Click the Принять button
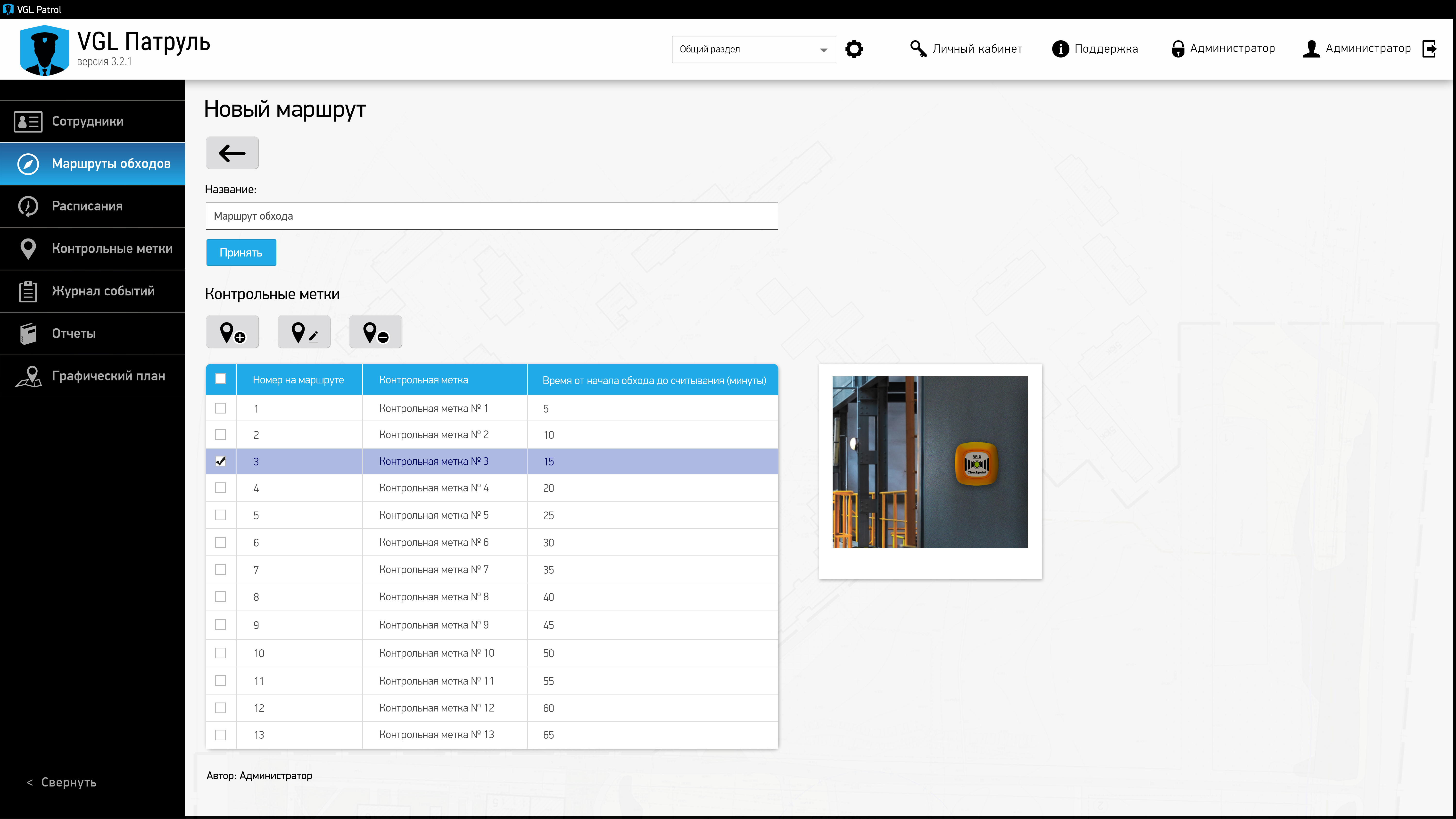Screen dimensions: 1456x819 tap(241, 253)
